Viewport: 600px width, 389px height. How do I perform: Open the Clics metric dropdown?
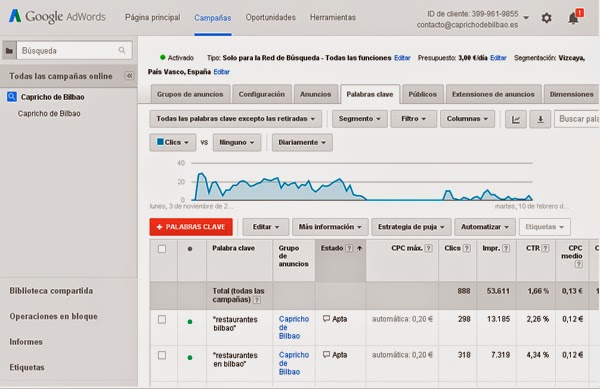(x=173, y=142)
